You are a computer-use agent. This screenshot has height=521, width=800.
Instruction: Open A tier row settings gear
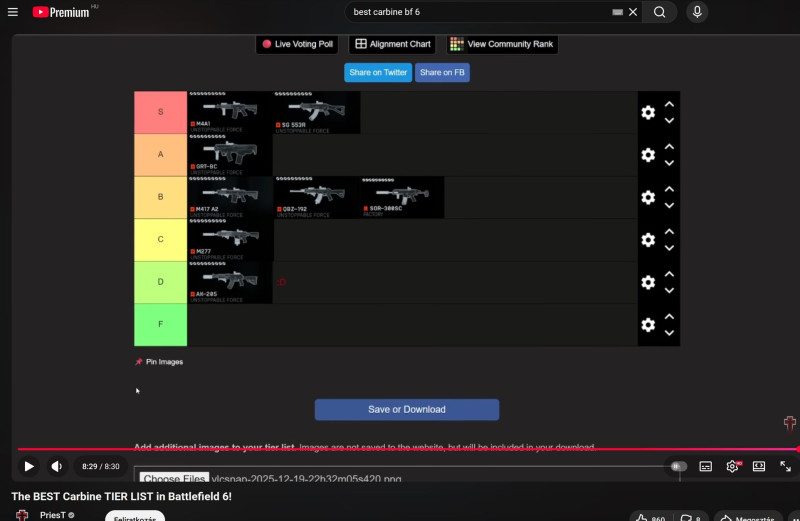(648, 155)
